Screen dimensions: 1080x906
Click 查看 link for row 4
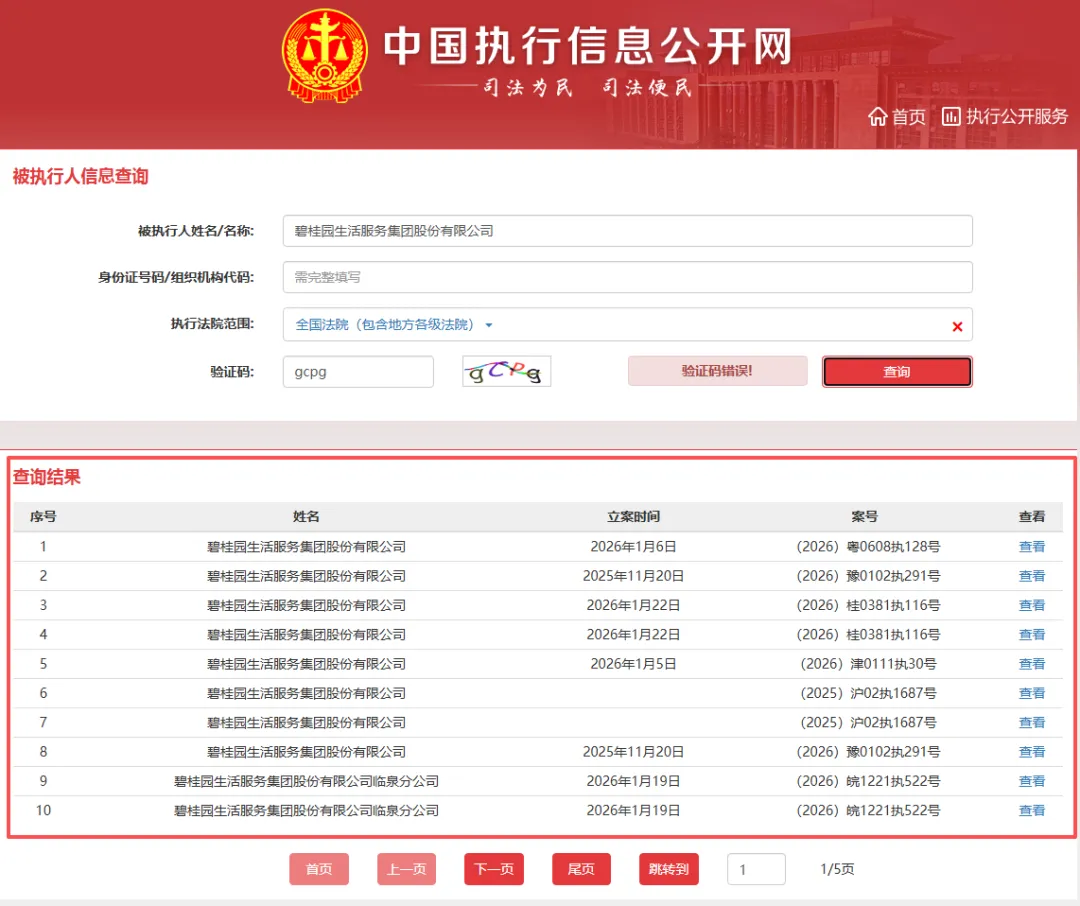(x=1032, y=635)
